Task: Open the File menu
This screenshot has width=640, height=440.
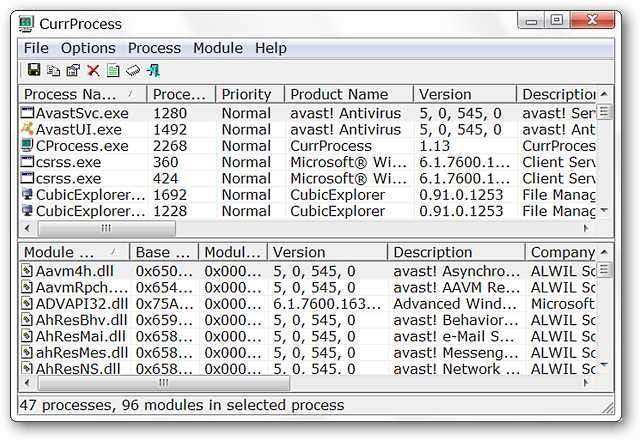Action: pos(36,48)
